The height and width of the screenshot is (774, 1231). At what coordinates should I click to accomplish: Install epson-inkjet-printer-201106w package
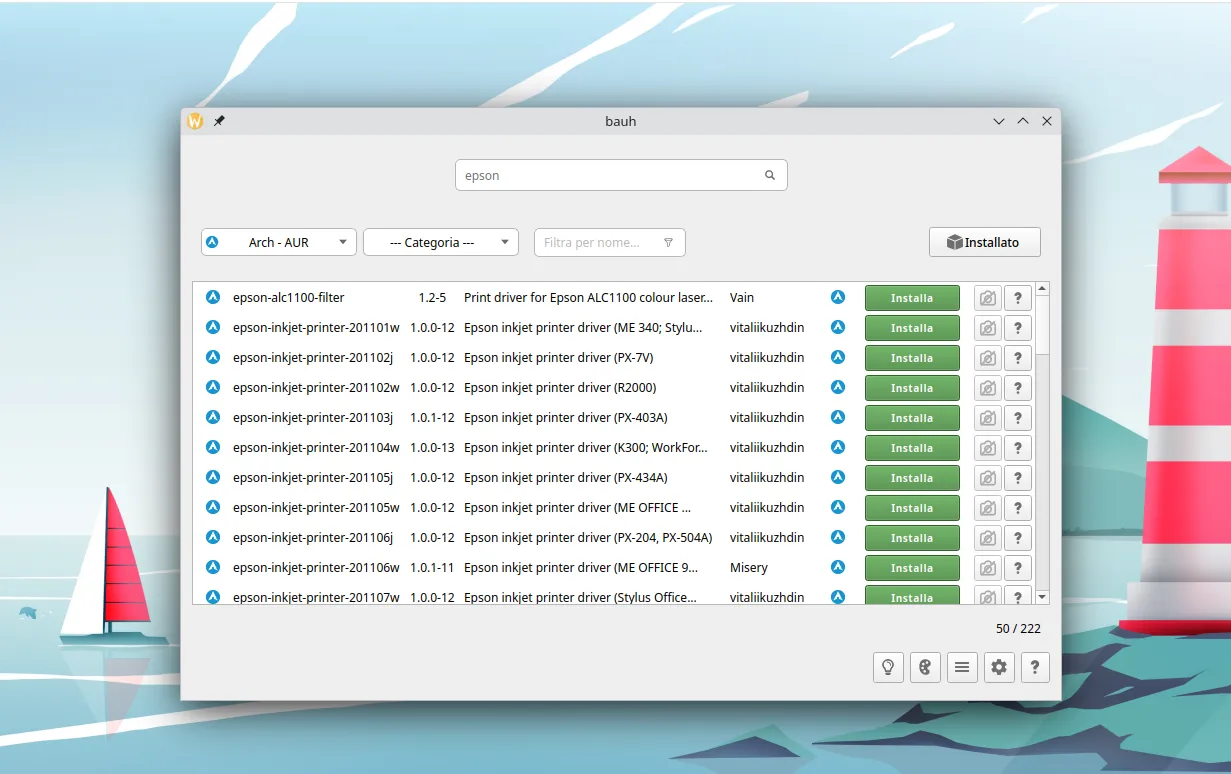click(911, 568)
